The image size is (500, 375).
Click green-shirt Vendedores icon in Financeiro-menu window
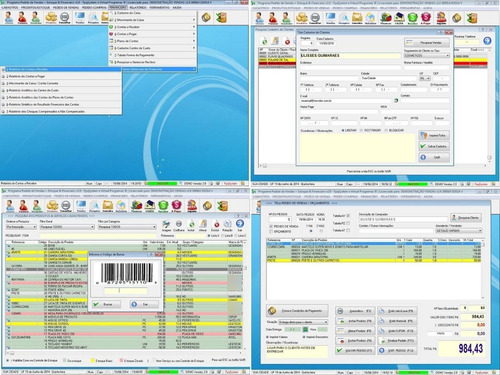[36, 18]
